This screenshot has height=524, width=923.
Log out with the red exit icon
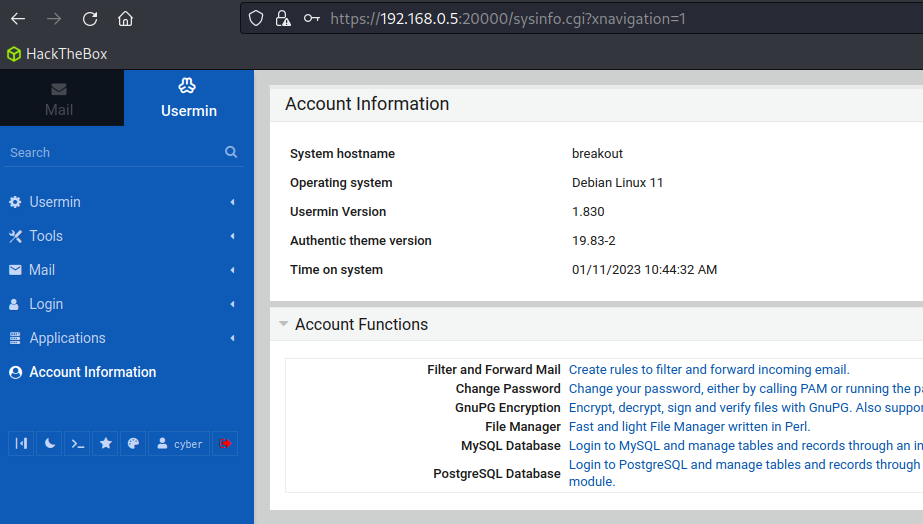pos(225,443)
